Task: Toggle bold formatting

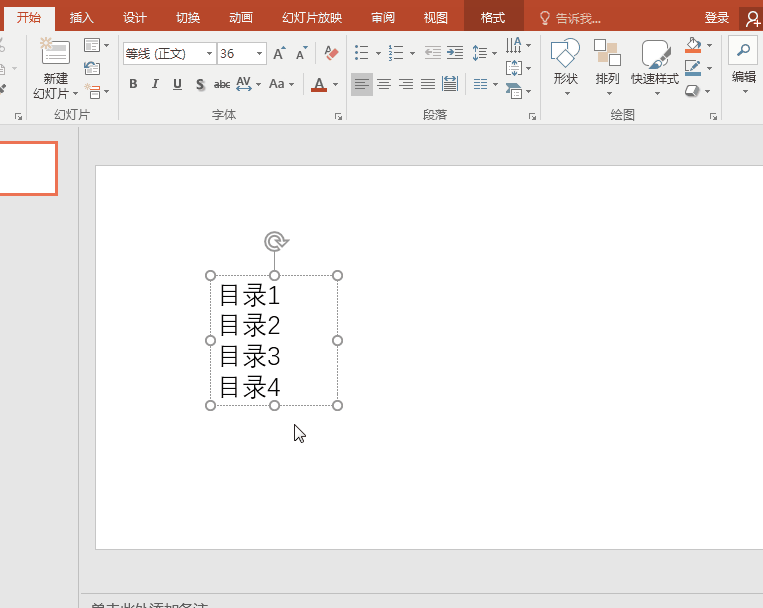Action: pos(133,85)
